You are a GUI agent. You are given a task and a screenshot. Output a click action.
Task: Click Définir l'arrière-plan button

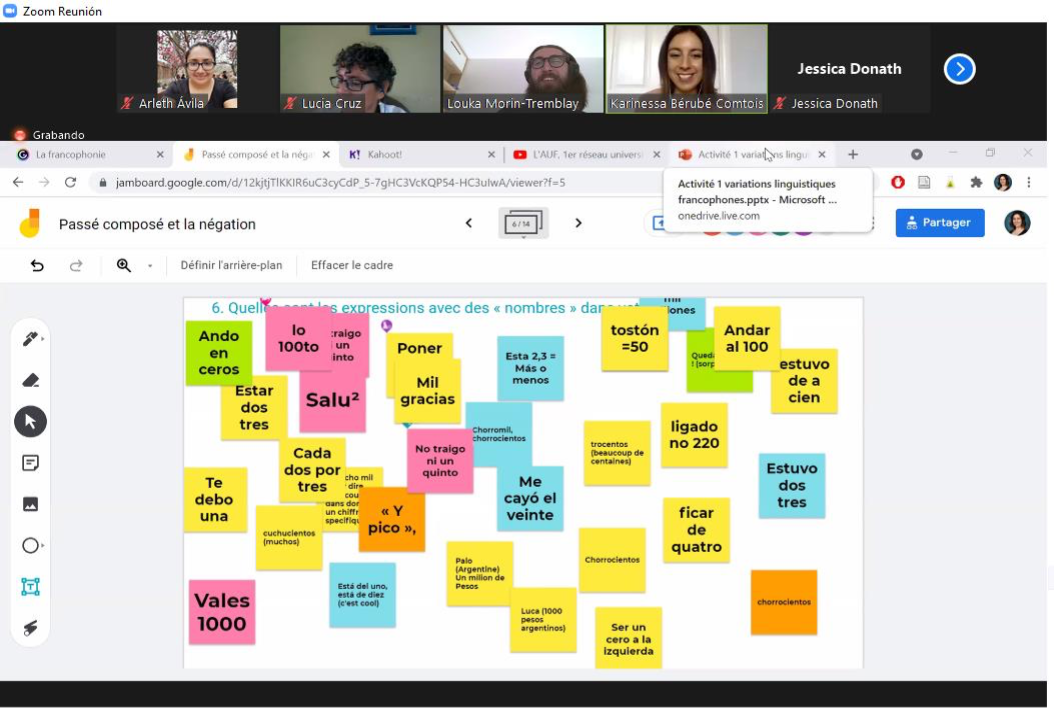231,266
